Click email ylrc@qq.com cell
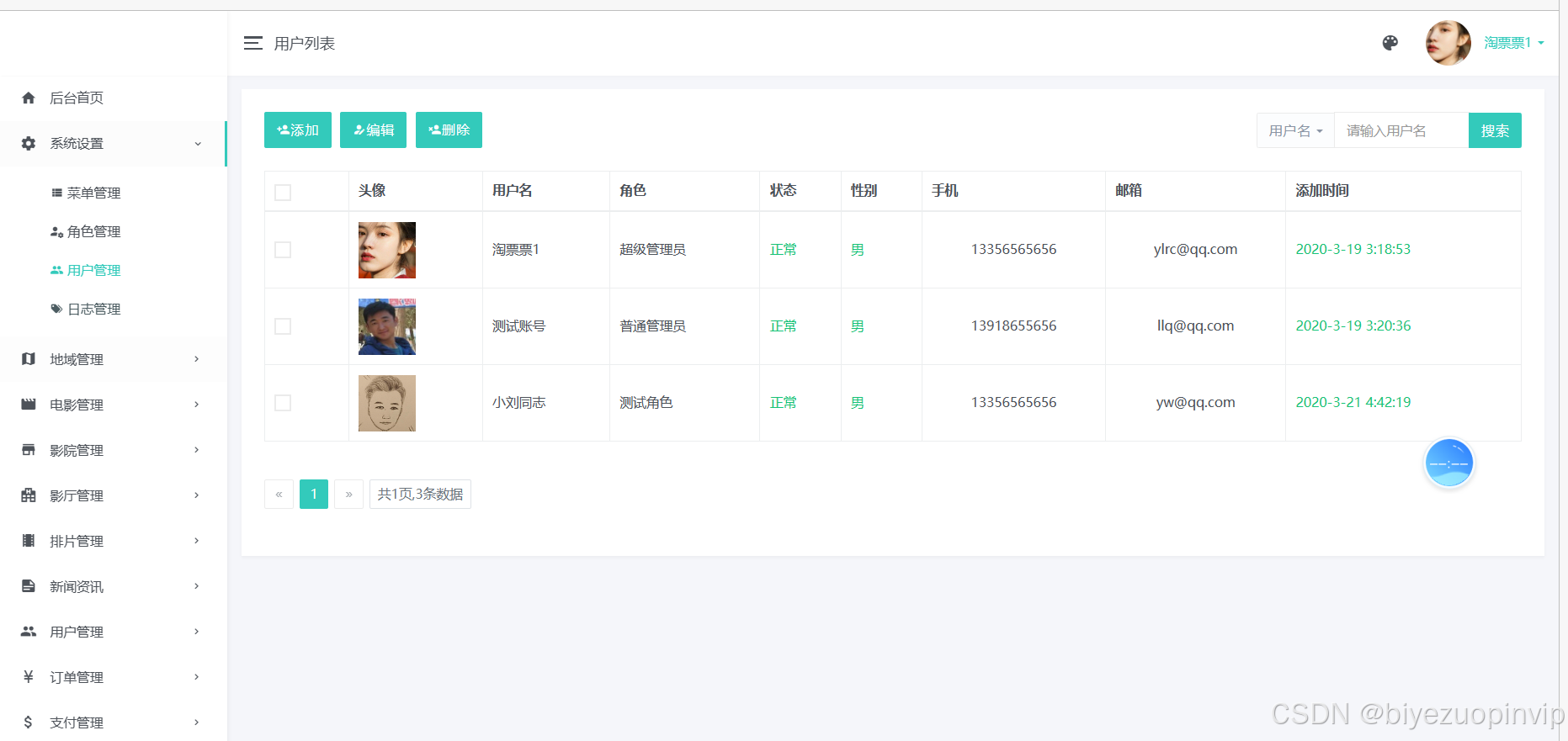This screenshot has height=741, width=1568. click(x=1195, y=249)
